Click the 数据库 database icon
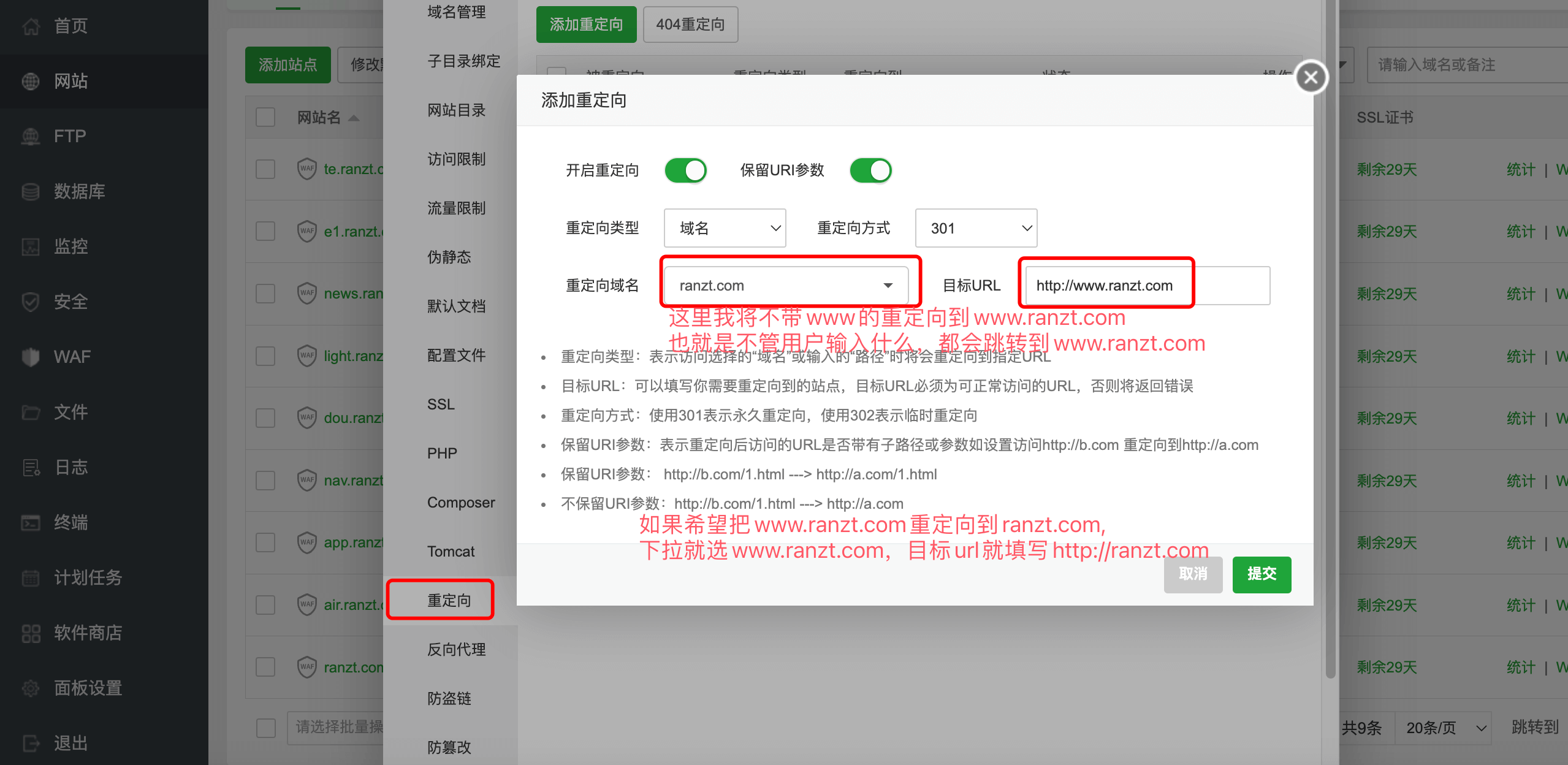This screenshot has width=1568, height=765. [x=31, y=191]
